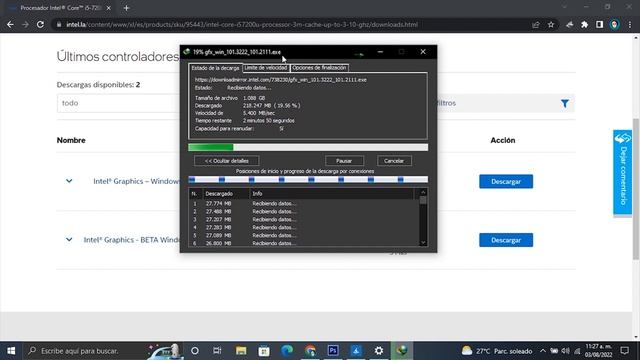Image resolution: width=640 pixels, height=360 pixels.
Task: Click the volume speaker tray icon
Action: click(565, 351)
